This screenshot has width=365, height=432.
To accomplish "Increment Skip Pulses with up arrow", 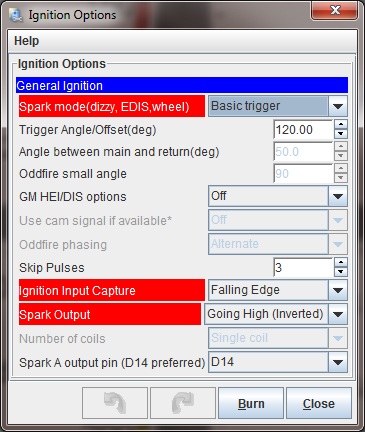I will coord(340,262).
